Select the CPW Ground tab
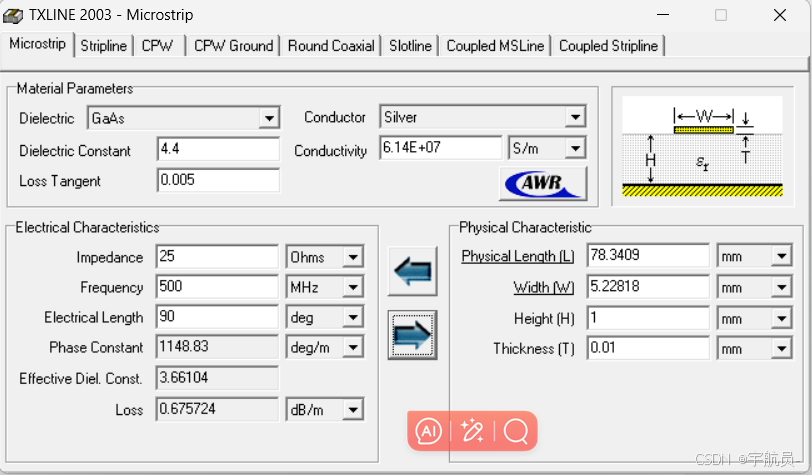 coord(234,46)
